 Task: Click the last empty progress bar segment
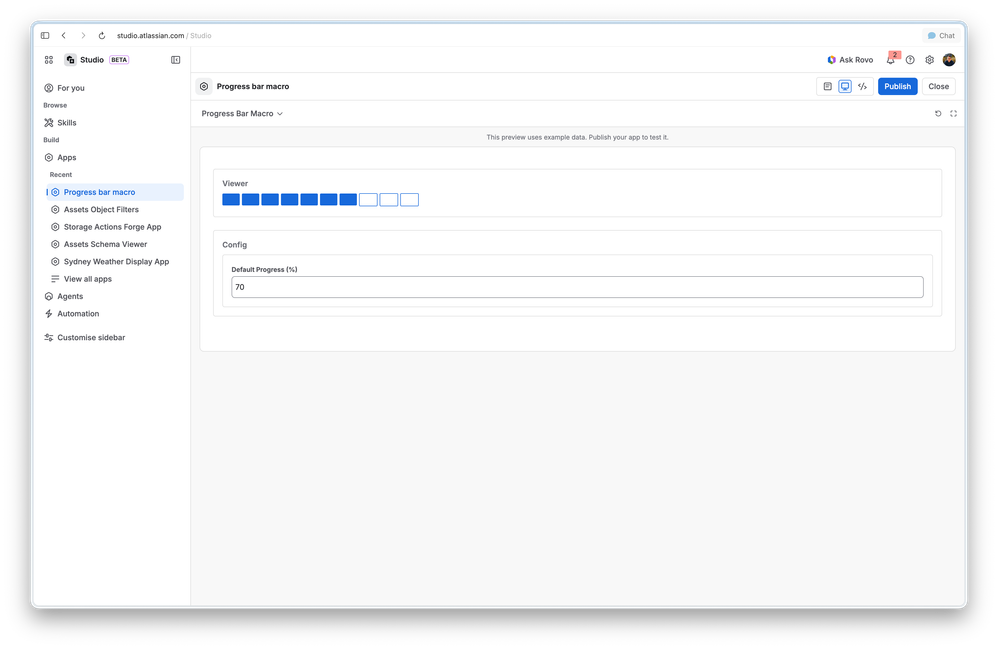409,200
